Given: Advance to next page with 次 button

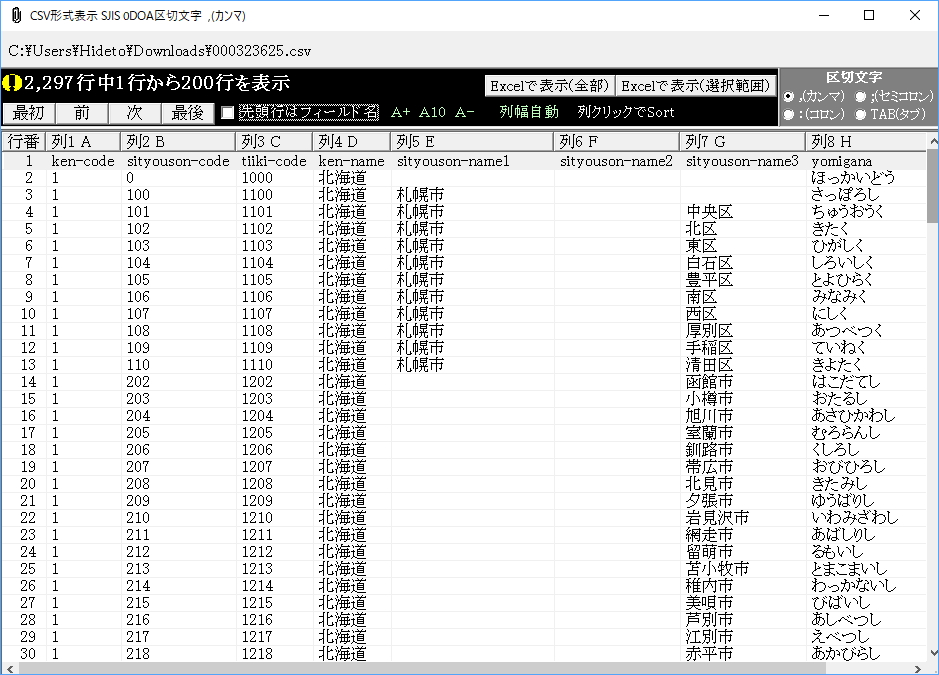Looking at the screenshot, I should [x=132, y=113].
